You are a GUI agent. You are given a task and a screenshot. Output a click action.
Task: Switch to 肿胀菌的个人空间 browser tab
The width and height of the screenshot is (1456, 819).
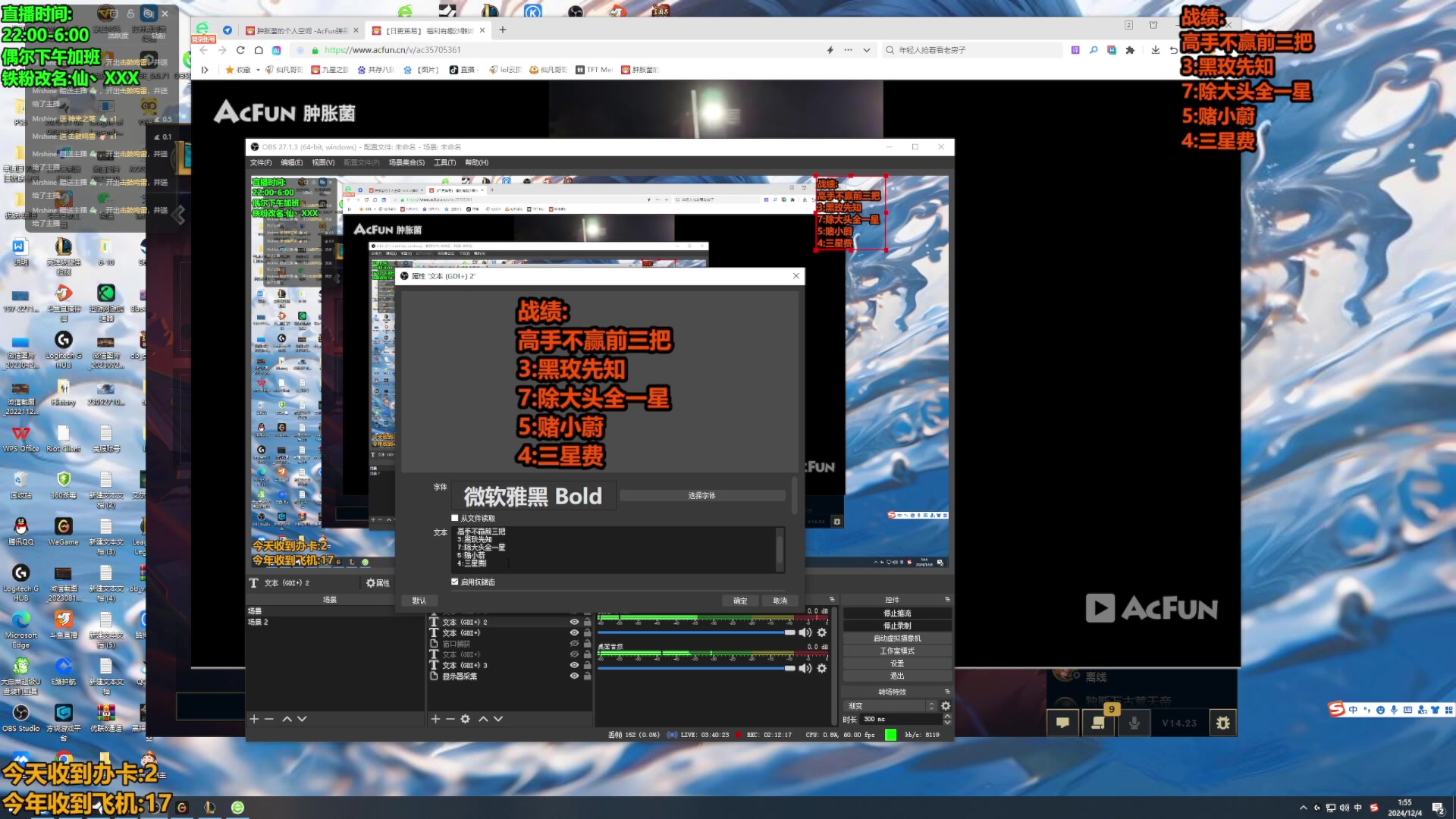click(301, 31)
